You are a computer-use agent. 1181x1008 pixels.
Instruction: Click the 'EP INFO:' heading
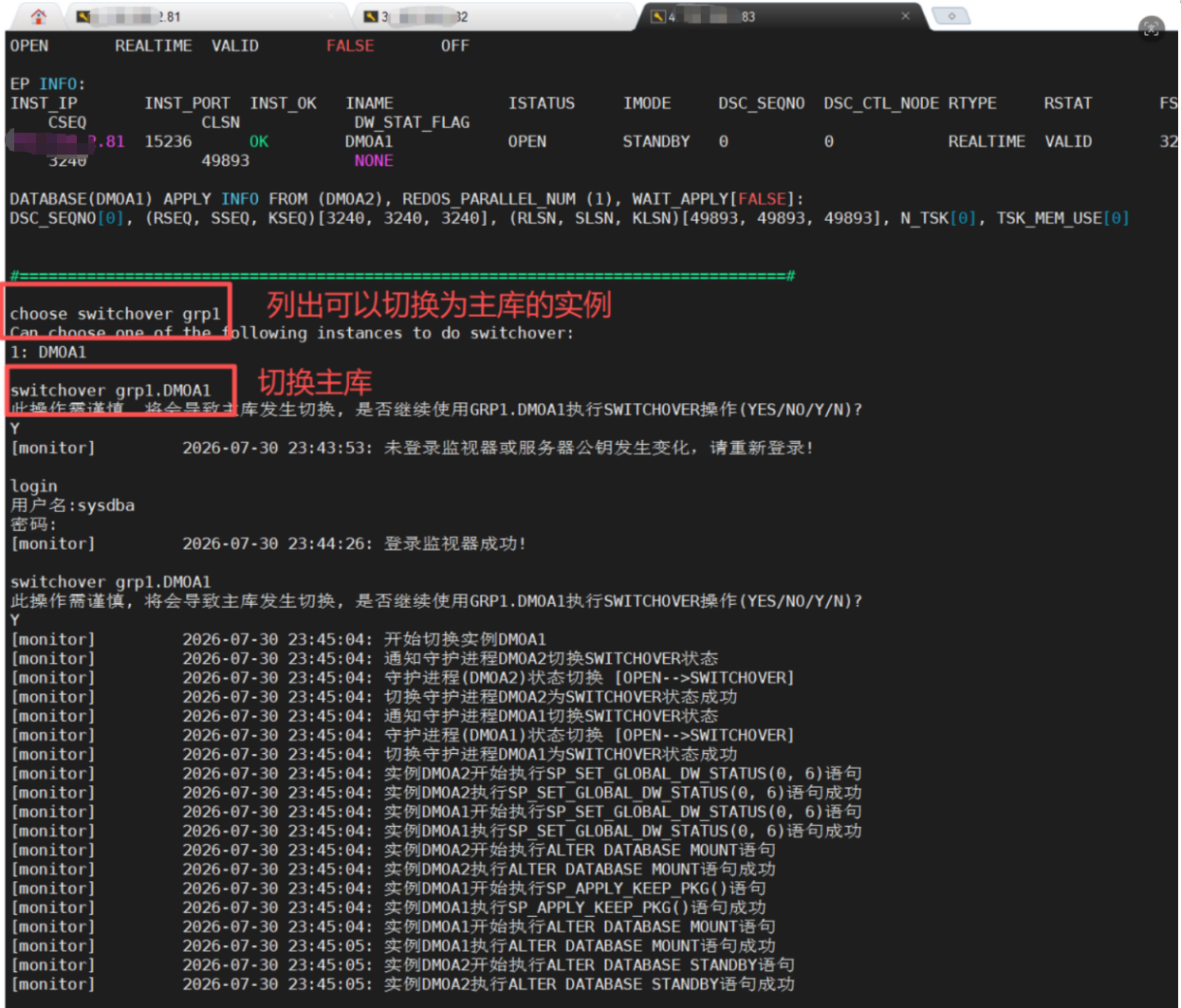click(x=47, y=83)
